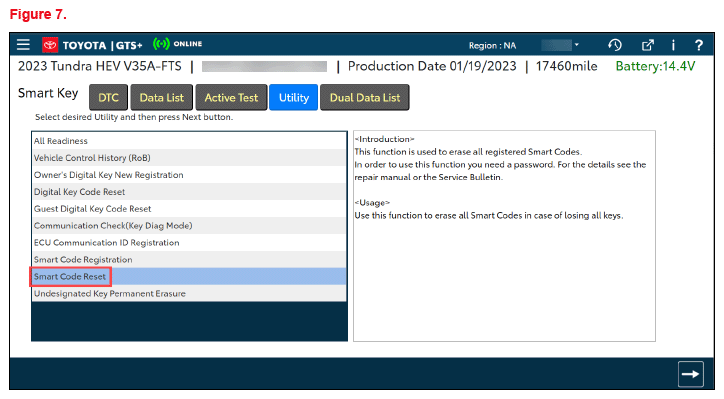This screenshot has height=399, width=724.
Task: Switch to the Data List tab
Action: (x=162, y=97)
